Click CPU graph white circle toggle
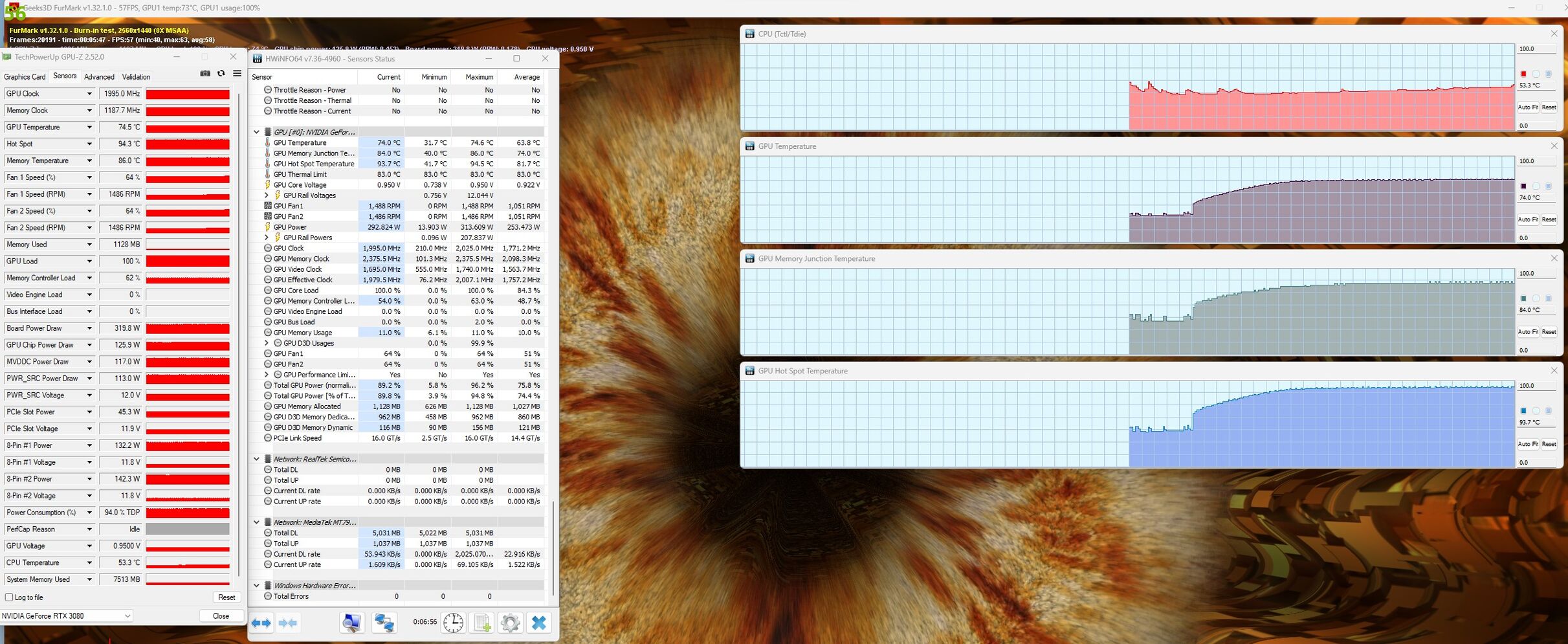Viewport: 1568px width, 644px height. (x=1536, y=74)
